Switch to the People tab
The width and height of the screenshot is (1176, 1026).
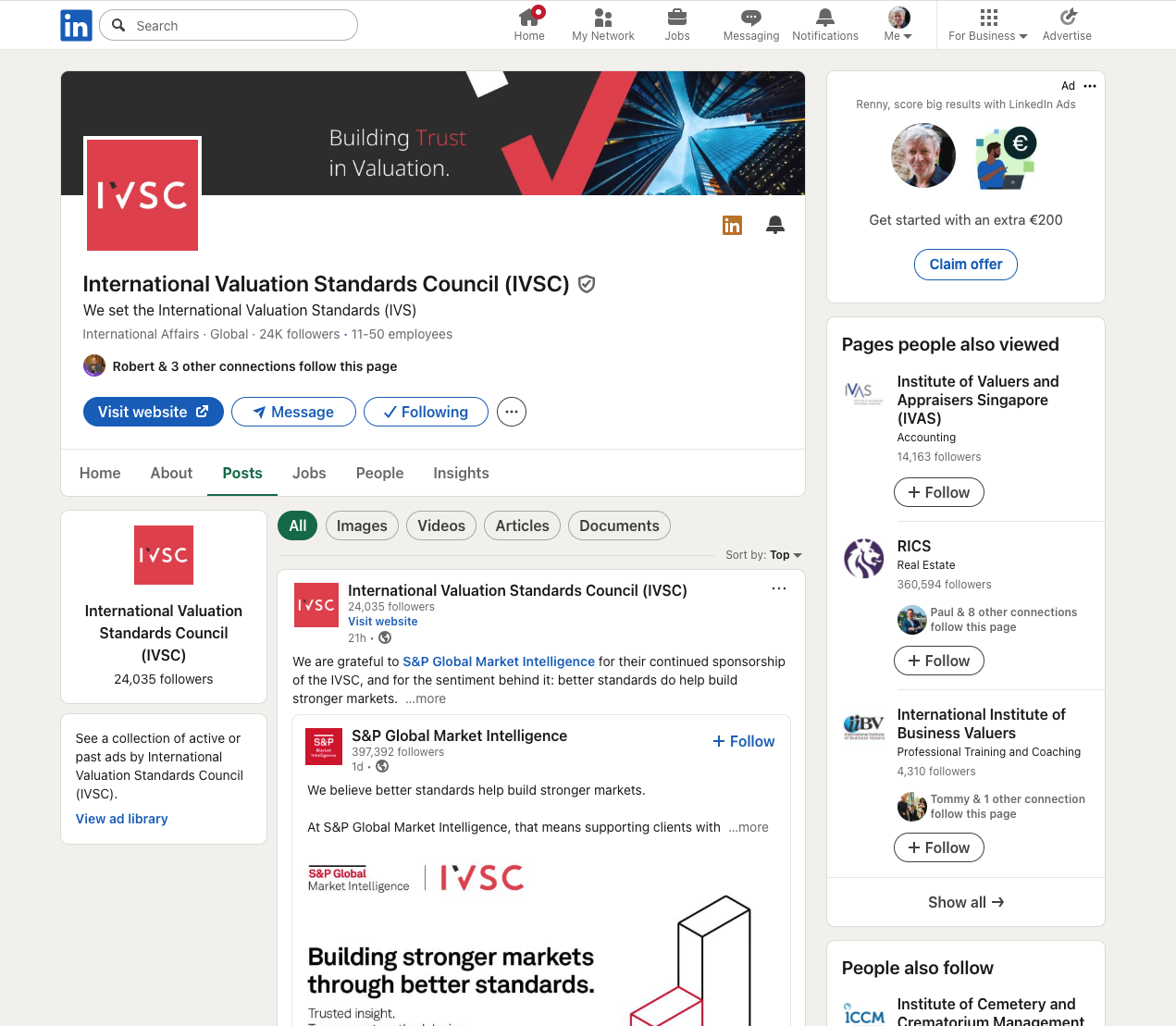pos(380,473)
